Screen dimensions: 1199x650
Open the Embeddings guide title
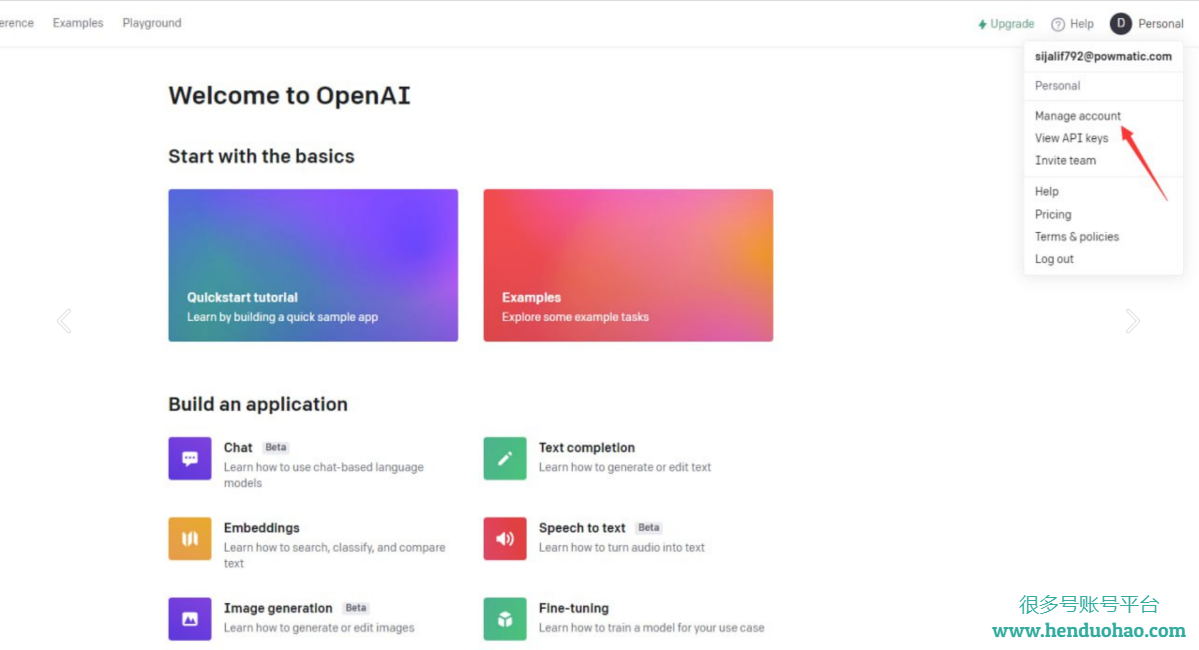tap(262, 528)
